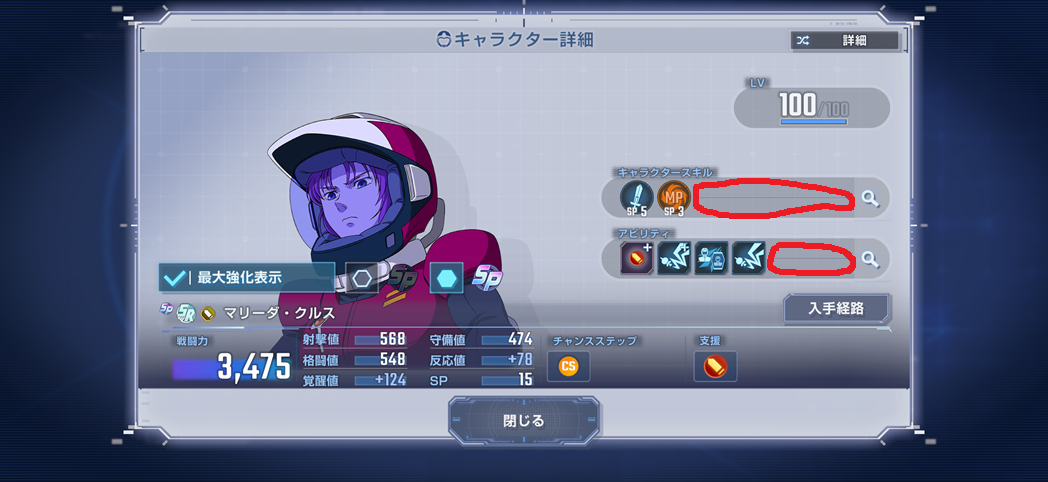Open the 入手経路 acquisition route button

[x=836, y=308]
